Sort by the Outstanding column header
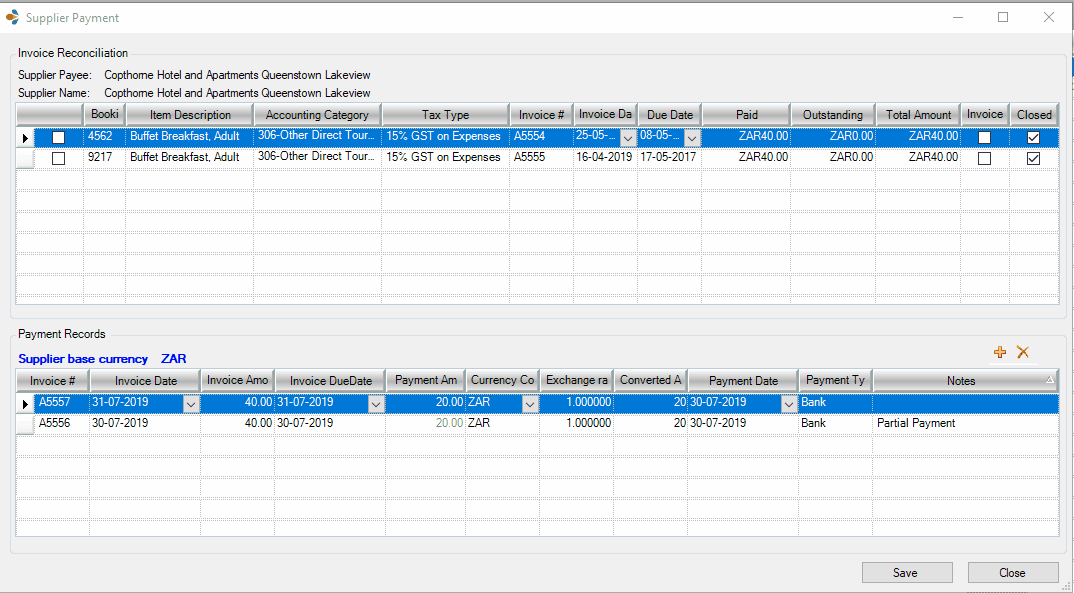This screenshot has height=593, width=1074. pos(832,115)
